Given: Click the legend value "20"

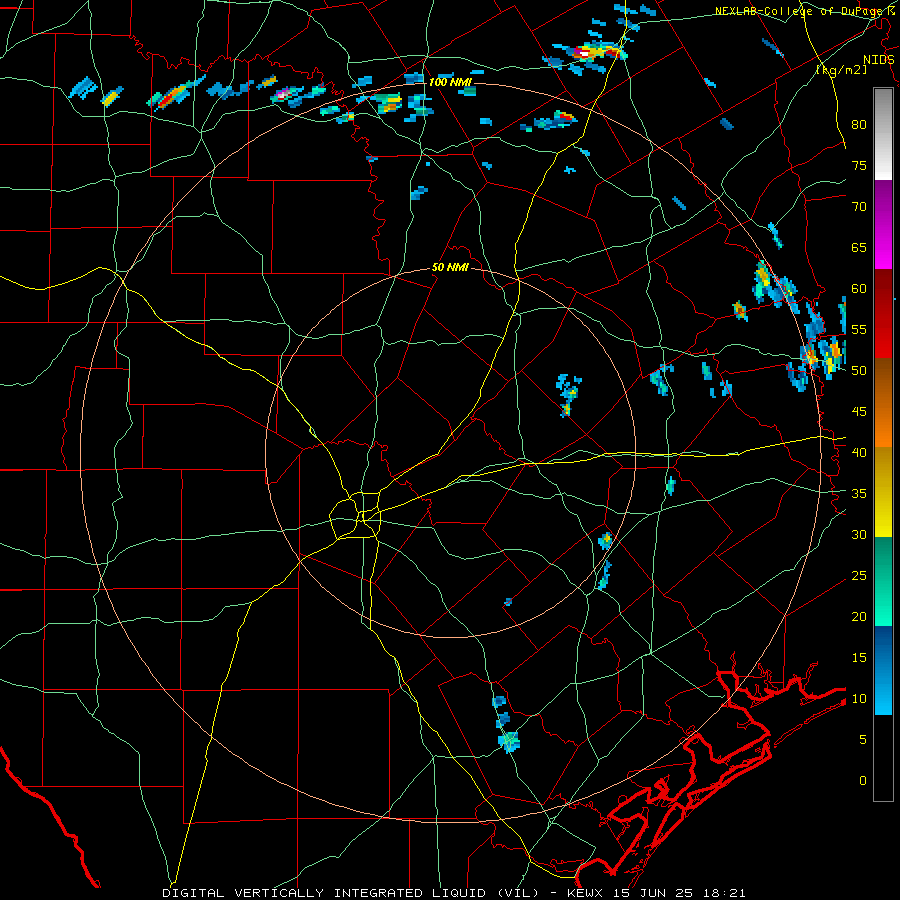Looking at the screenshot, I should (x=859, y=616).
